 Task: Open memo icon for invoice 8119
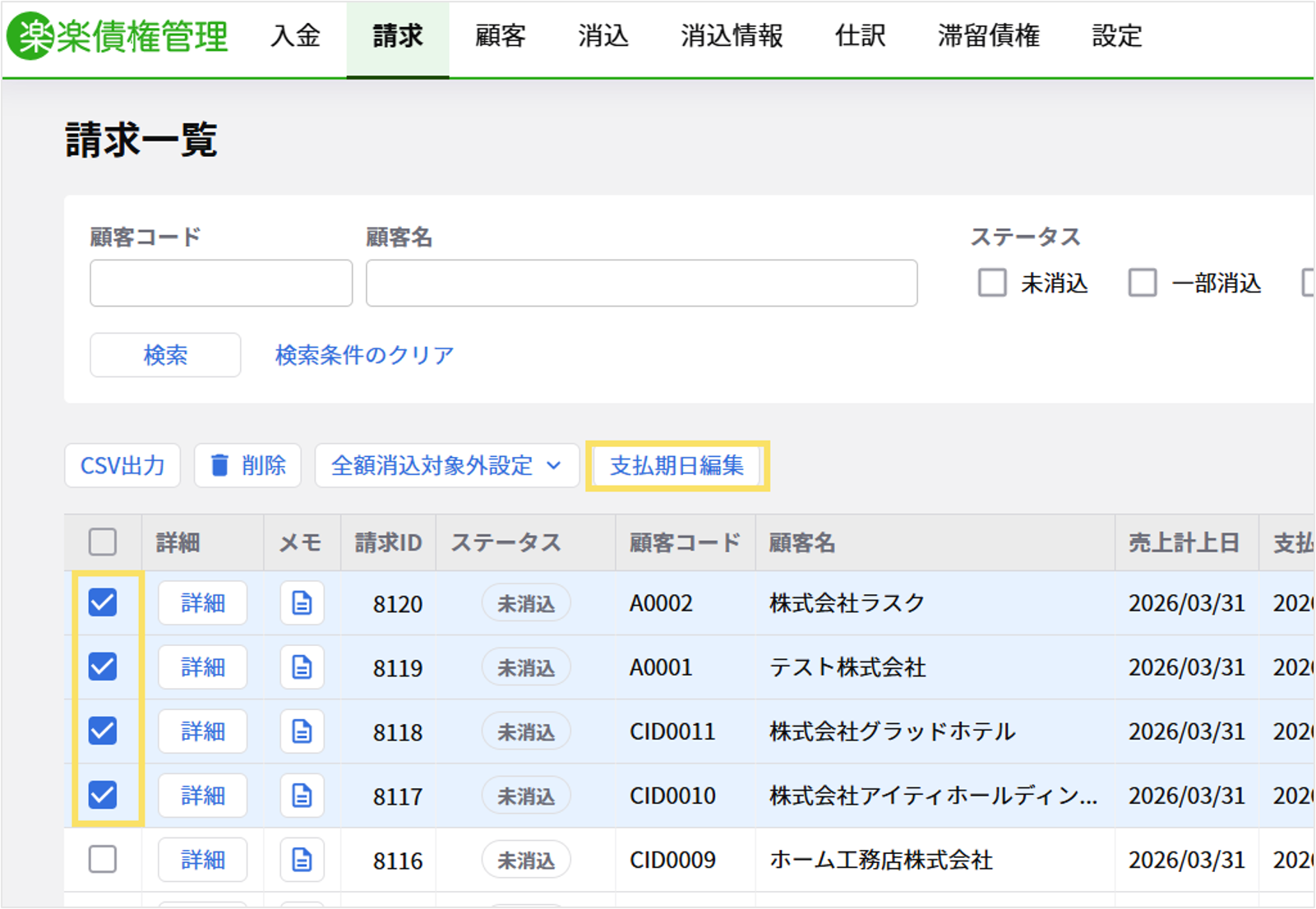[302, 667]
